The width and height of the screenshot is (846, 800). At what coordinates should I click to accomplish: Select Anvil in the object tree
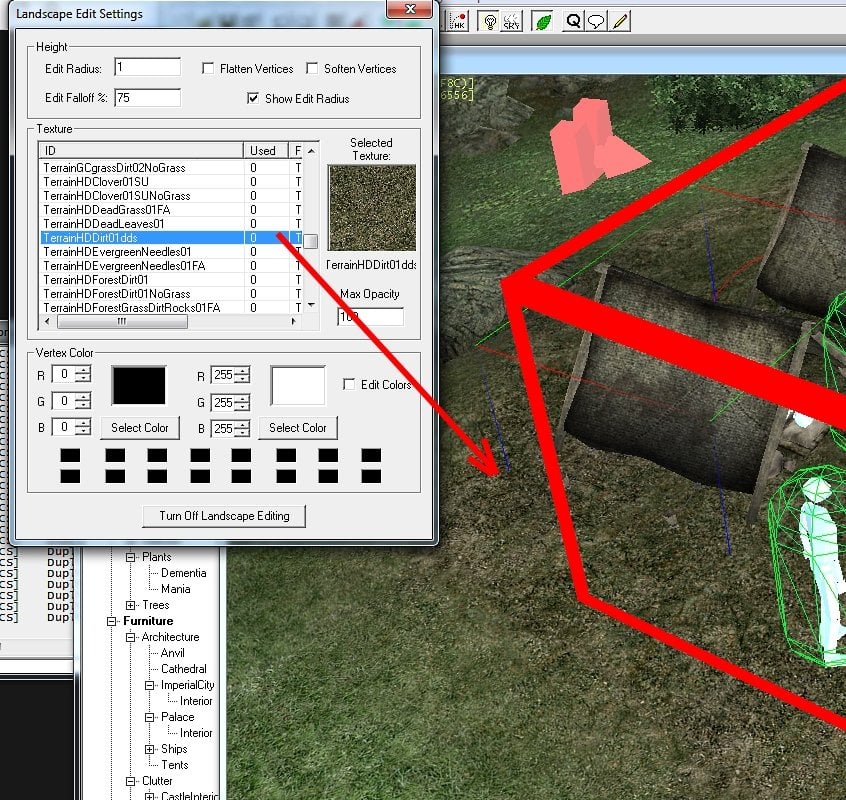tap(173, 653)
